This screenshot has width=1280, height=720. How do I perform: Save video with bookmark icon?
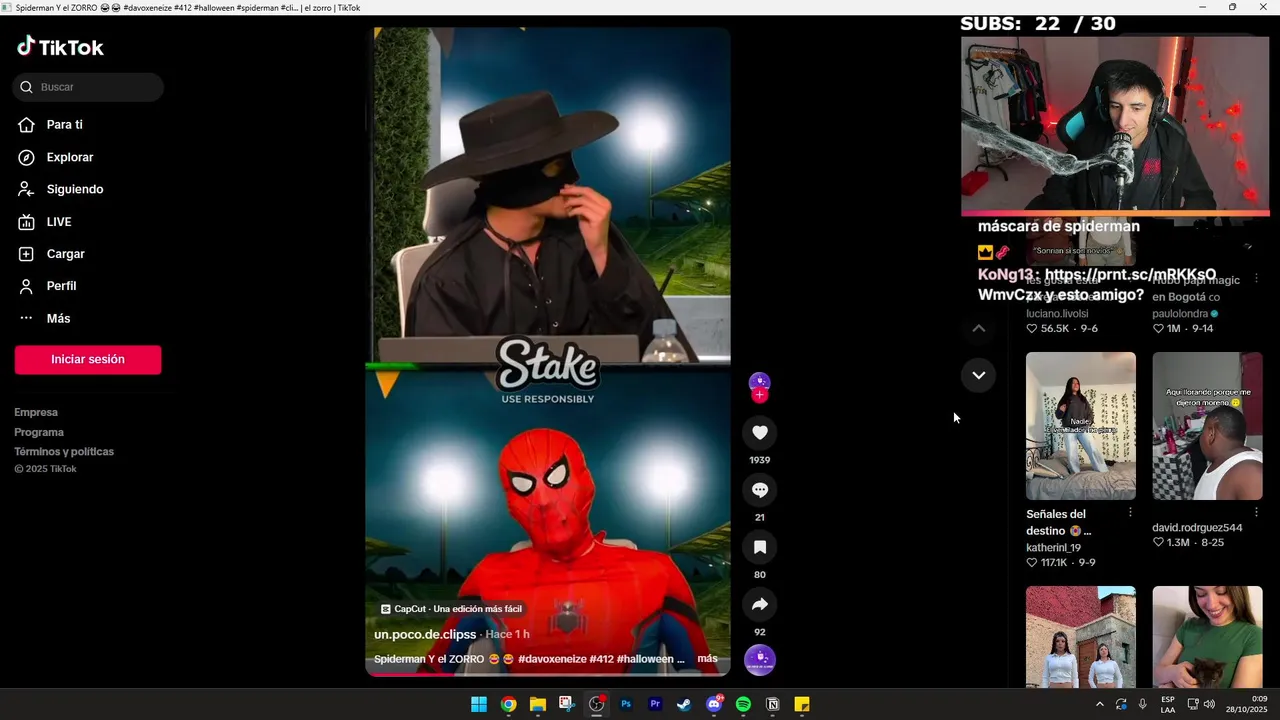point(760,547)
